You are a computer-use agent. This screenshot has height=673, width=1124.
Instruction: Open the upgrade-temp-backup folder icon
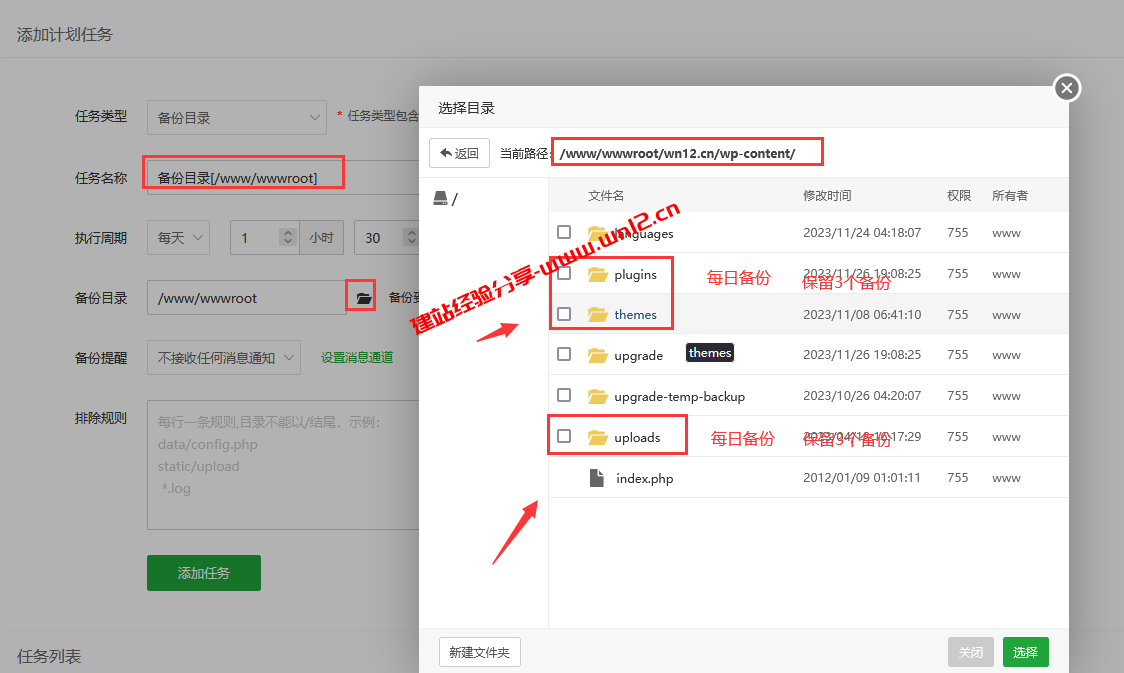click(x=599, y=395)
